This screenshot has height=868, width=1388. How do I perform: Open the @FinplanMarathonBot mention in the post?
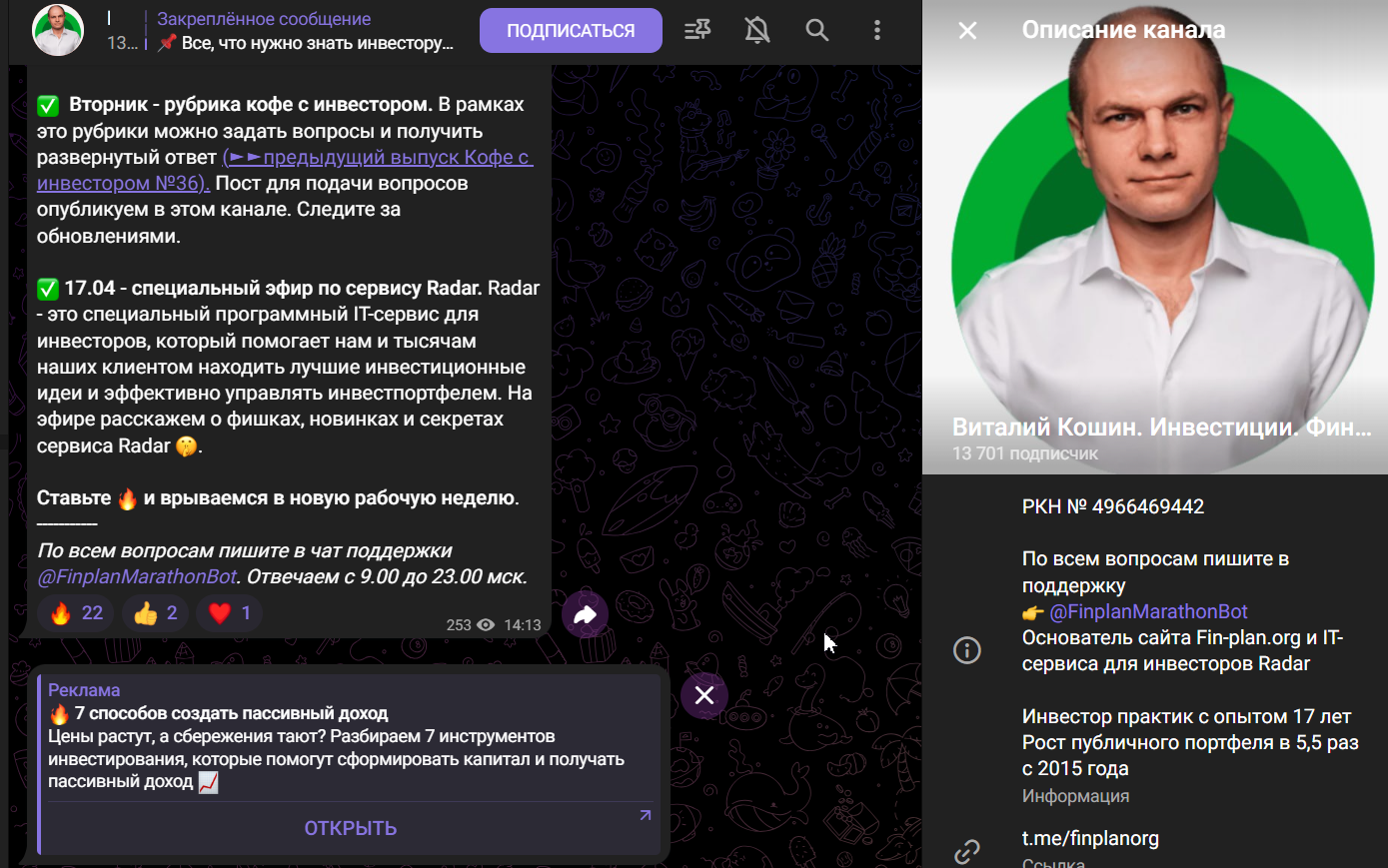137,577
